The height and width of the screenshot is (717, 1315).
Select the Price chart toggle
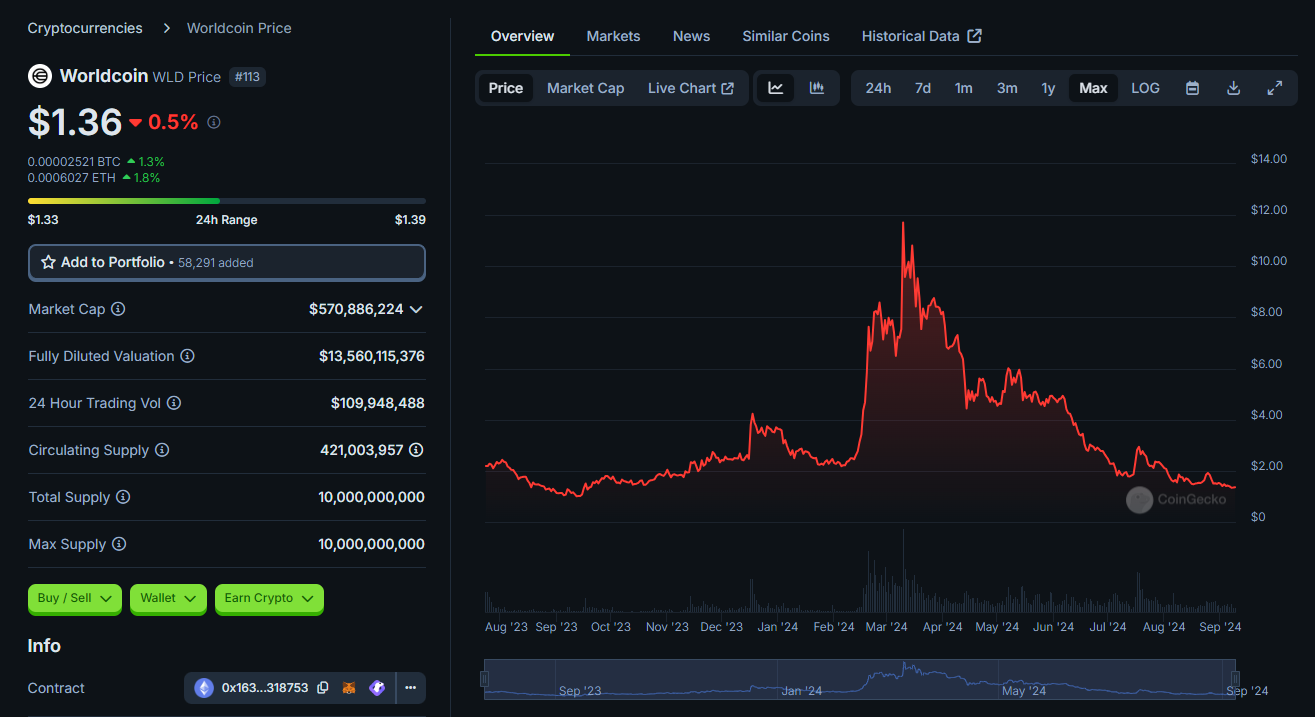tap(506, 88)
